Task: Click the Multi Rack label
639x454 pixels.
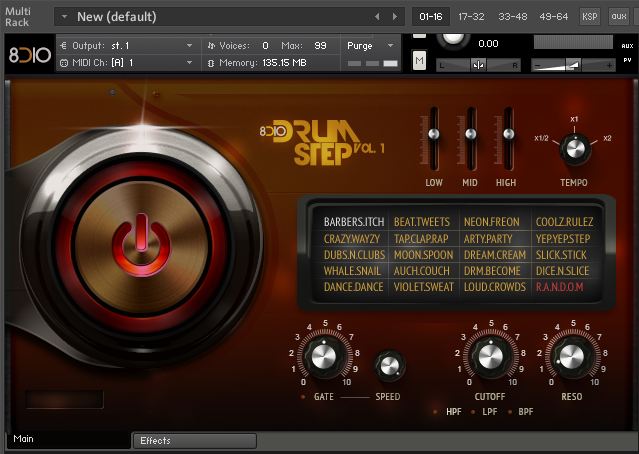Action: pos(17,16)
